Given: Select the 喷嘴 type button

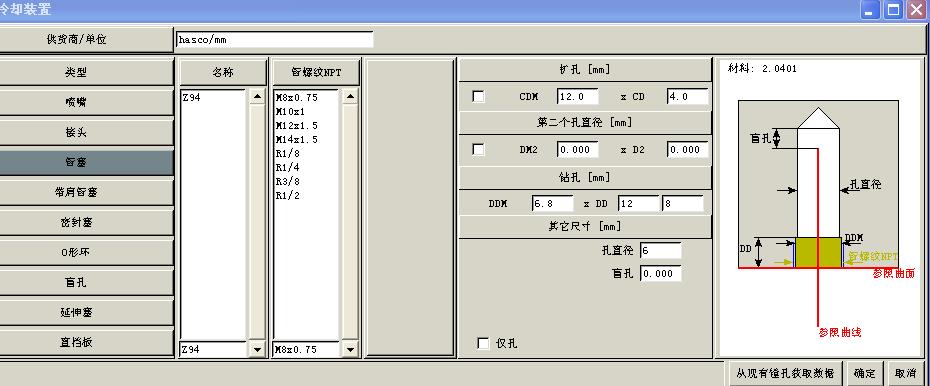Looking at the screenshot, I should [87, 102].
